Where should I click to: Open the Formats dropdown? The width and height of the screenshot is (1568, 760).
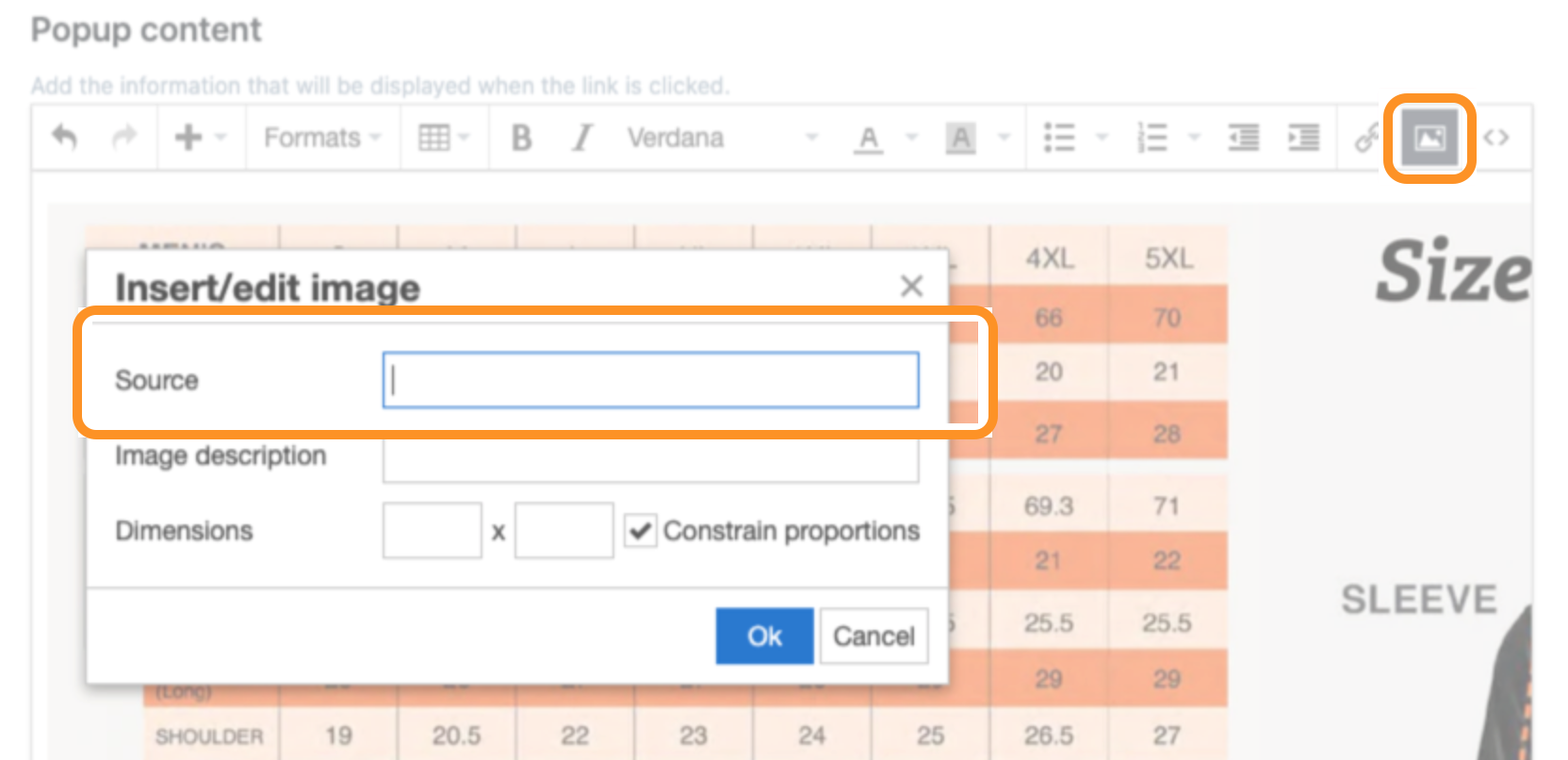click(x=322, y=138)
